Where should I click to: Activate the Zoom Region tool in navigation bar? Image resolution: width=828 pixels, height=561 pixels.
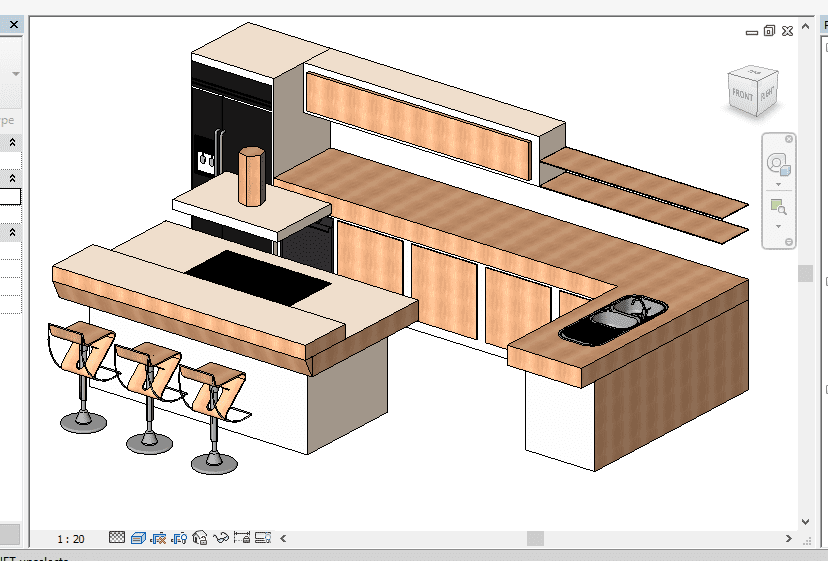coord(777,207)
